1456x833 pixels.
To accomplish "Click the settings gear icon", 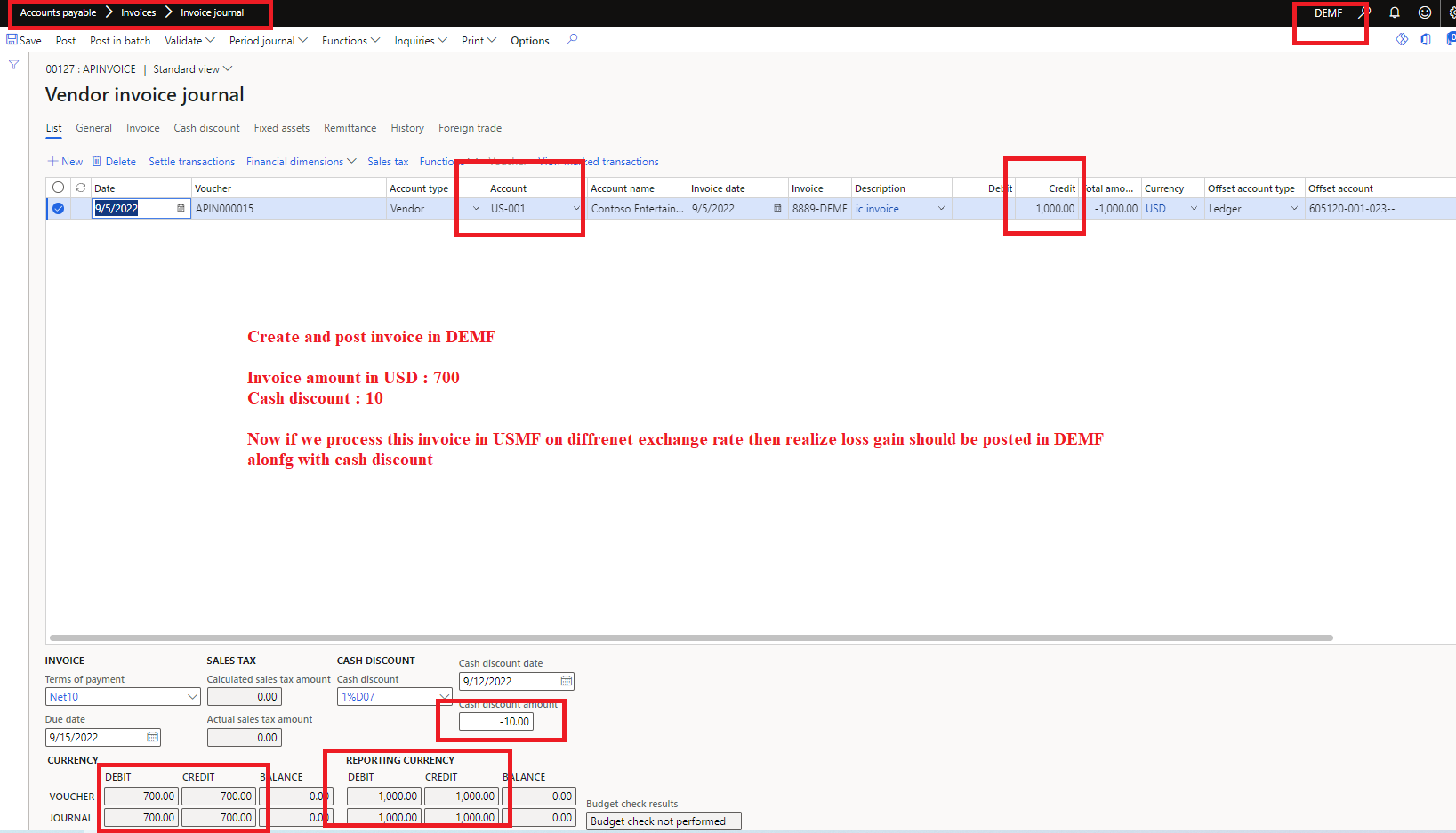I will (x=1451, y=12).
